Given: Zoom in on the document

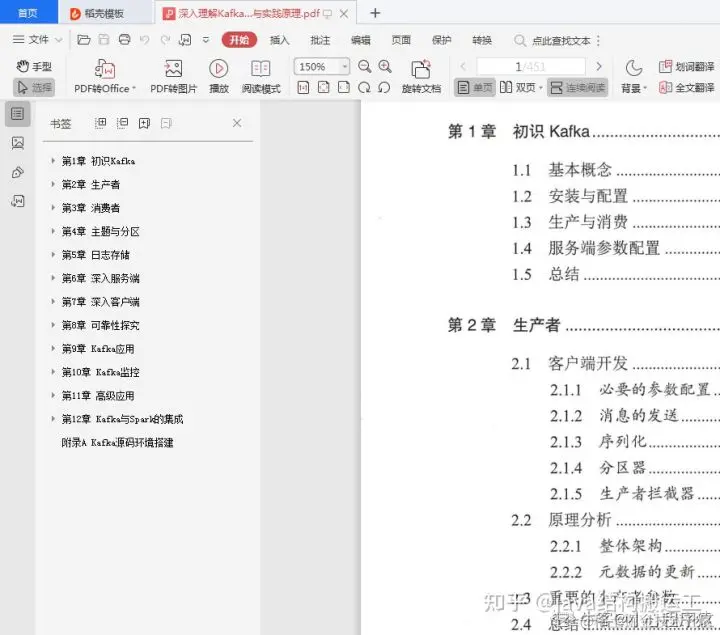Looking at the screenshot, I should [385, 67].
